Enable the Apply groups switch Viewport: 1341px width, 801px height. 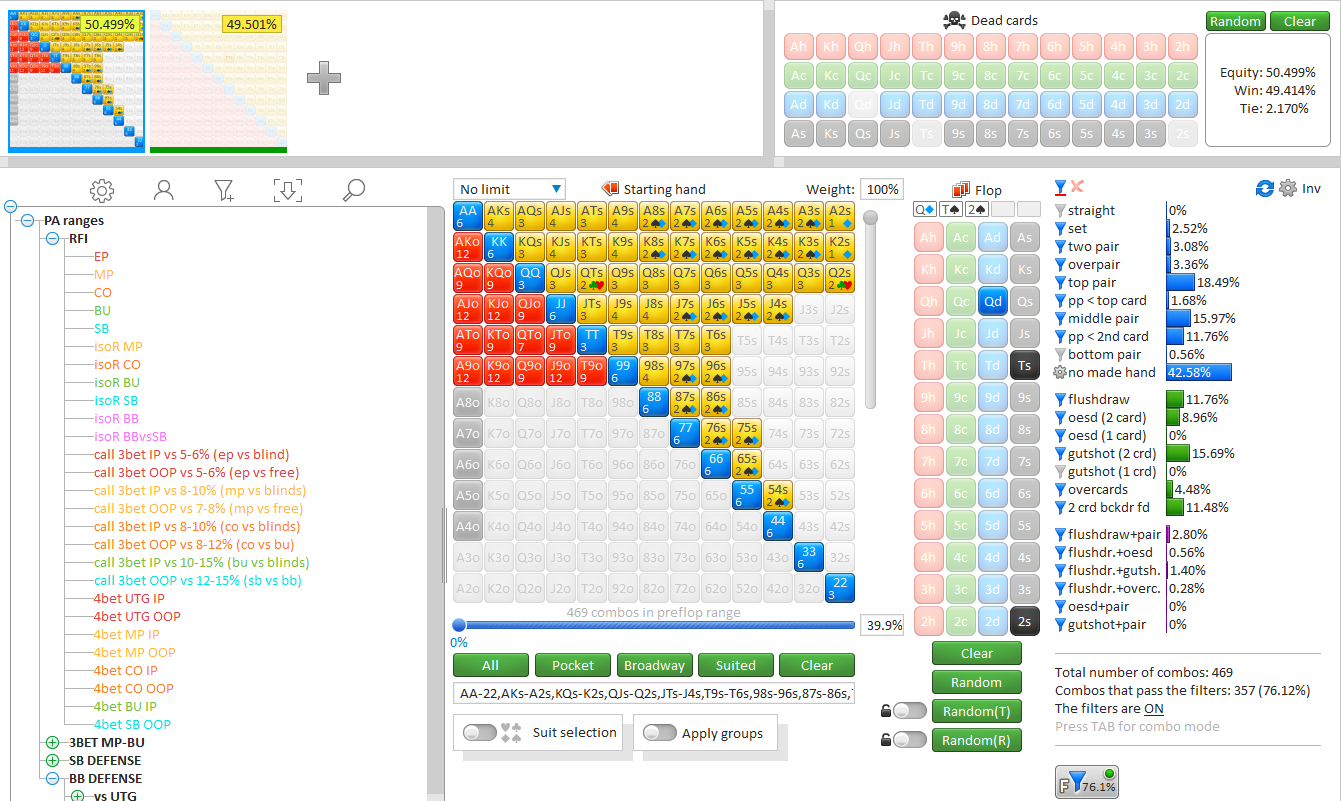click(x=660, y=733)
